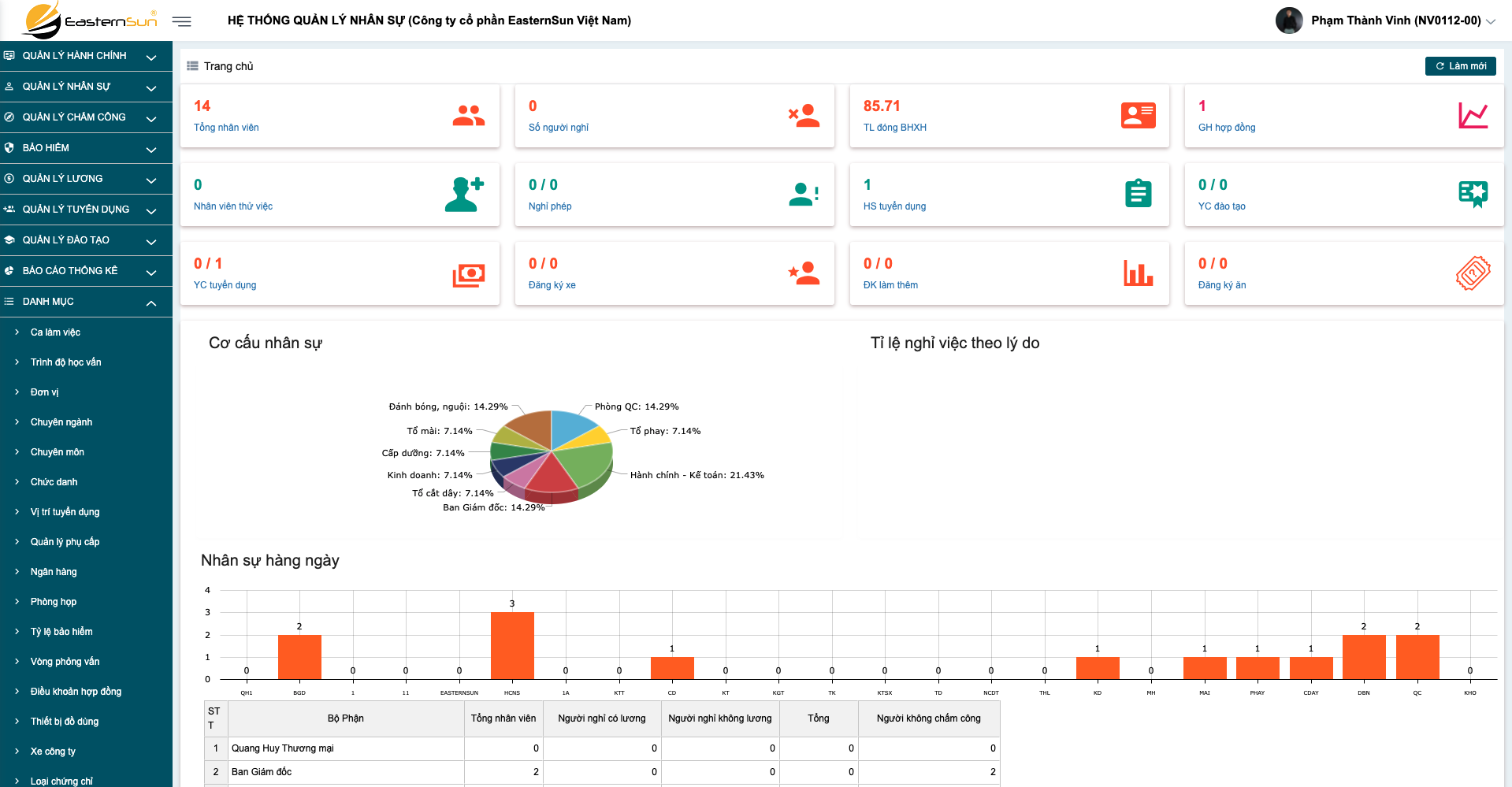Open Tỷ lệ bảo hiểm menu item
Screen dimensions: 1512x787
[x=61, y=632]
